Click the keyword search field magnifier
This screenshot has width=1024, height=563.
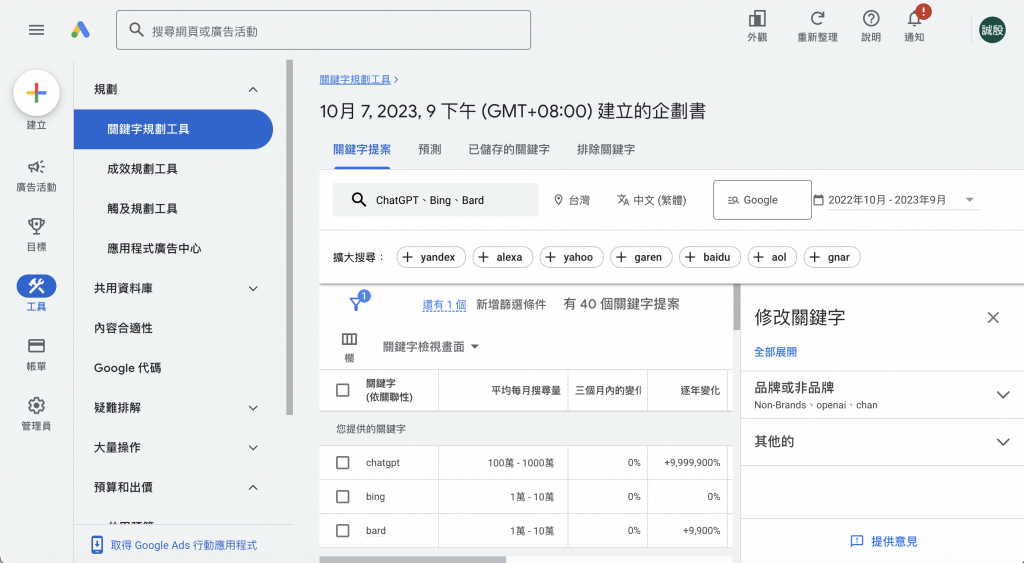point(359,200)
